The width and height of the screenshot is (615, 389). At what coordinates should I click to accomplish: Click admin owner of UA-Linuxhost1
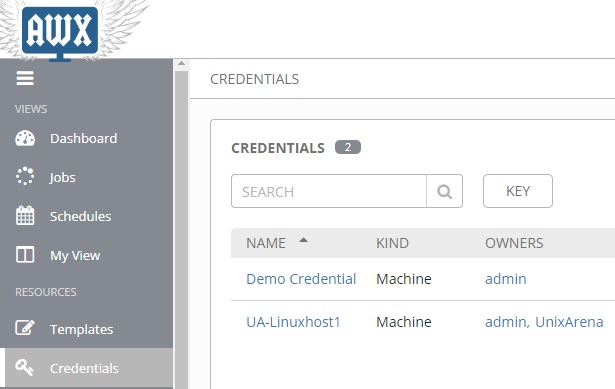pyautogui.click(x=507, y=322)
